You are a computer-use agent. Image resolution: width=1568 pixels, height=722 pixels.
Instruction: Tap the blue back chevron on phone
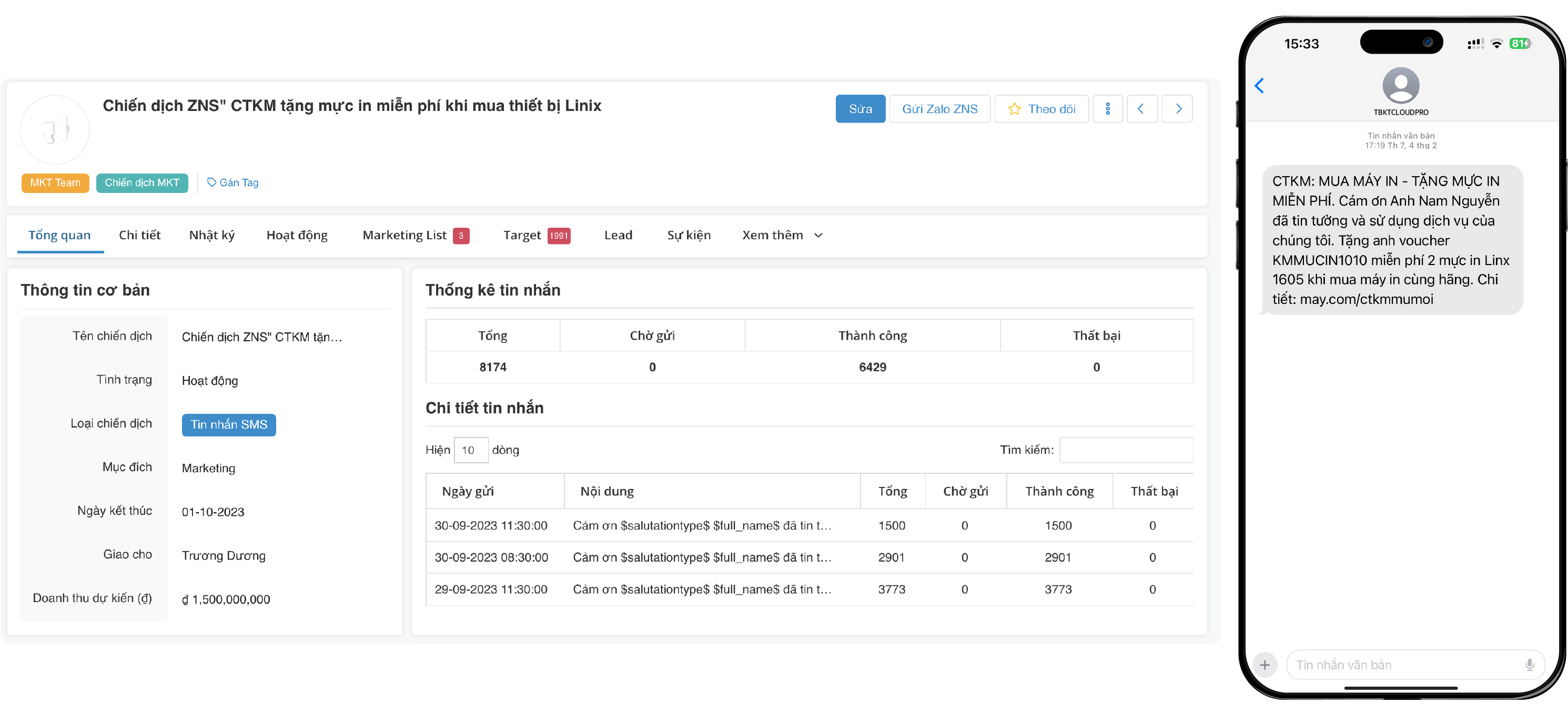pos(1259,86)
